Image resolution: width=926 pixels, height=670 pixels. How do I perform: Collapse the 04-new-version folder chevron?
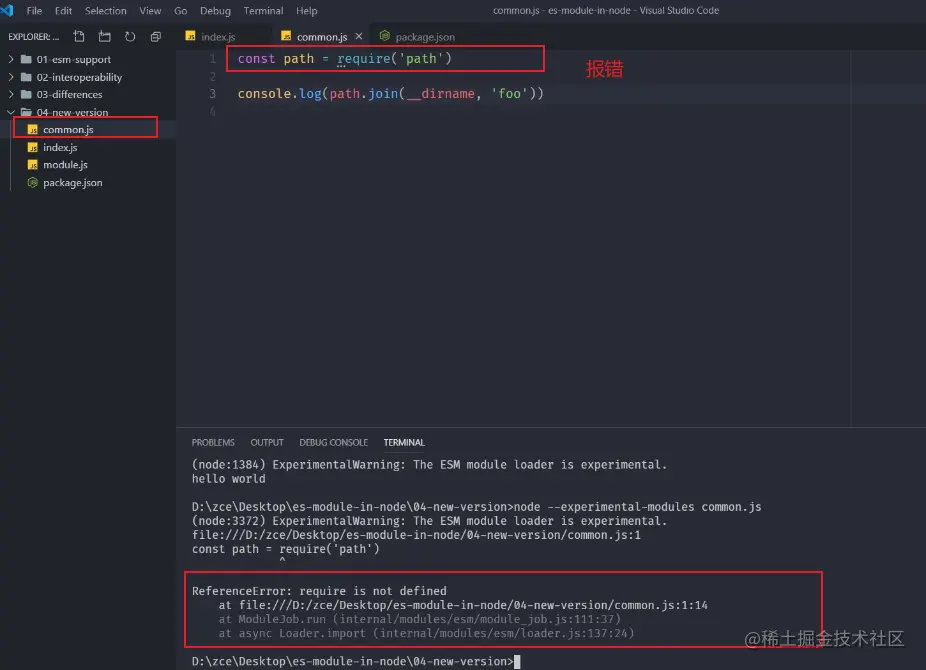(x=11, y=112)
